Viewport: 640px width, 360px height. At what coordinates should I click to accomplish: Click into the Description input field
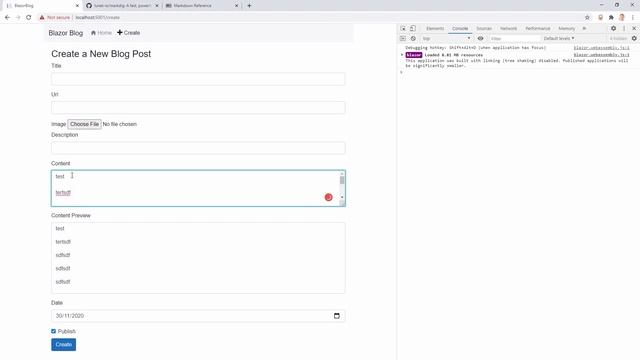198,148
